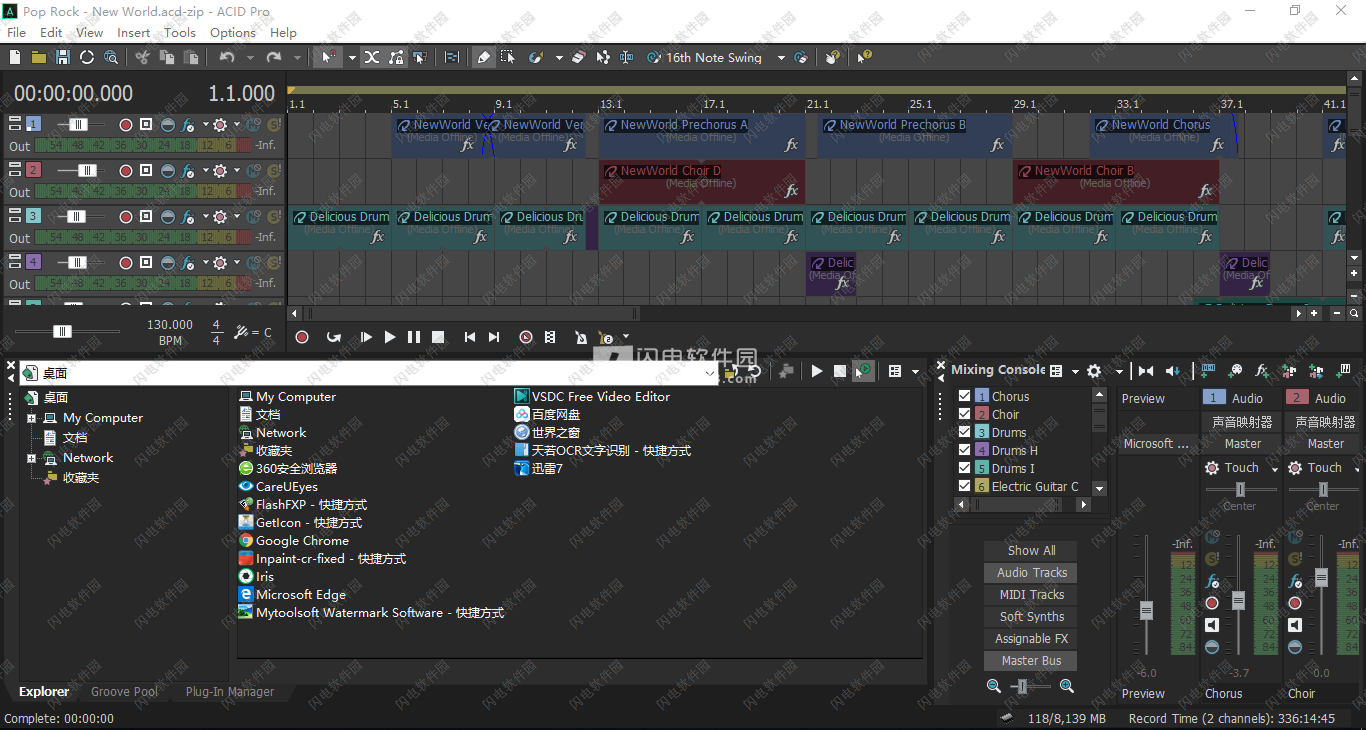Expand My Computer in Explorer tree
The height and width of the screenshot is (730, 1366).
(31, 418)
